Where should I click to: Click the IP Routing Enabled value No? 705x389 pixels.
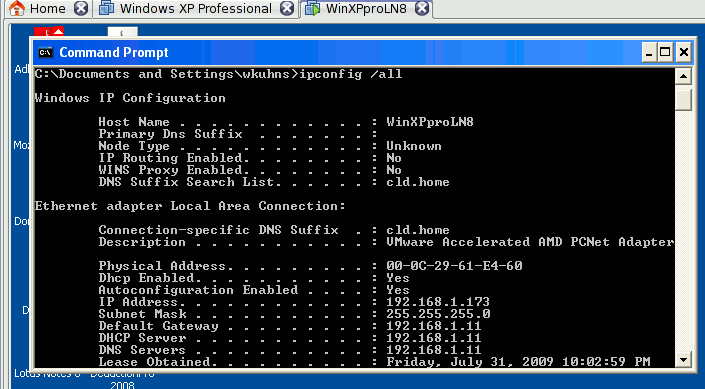393,158
